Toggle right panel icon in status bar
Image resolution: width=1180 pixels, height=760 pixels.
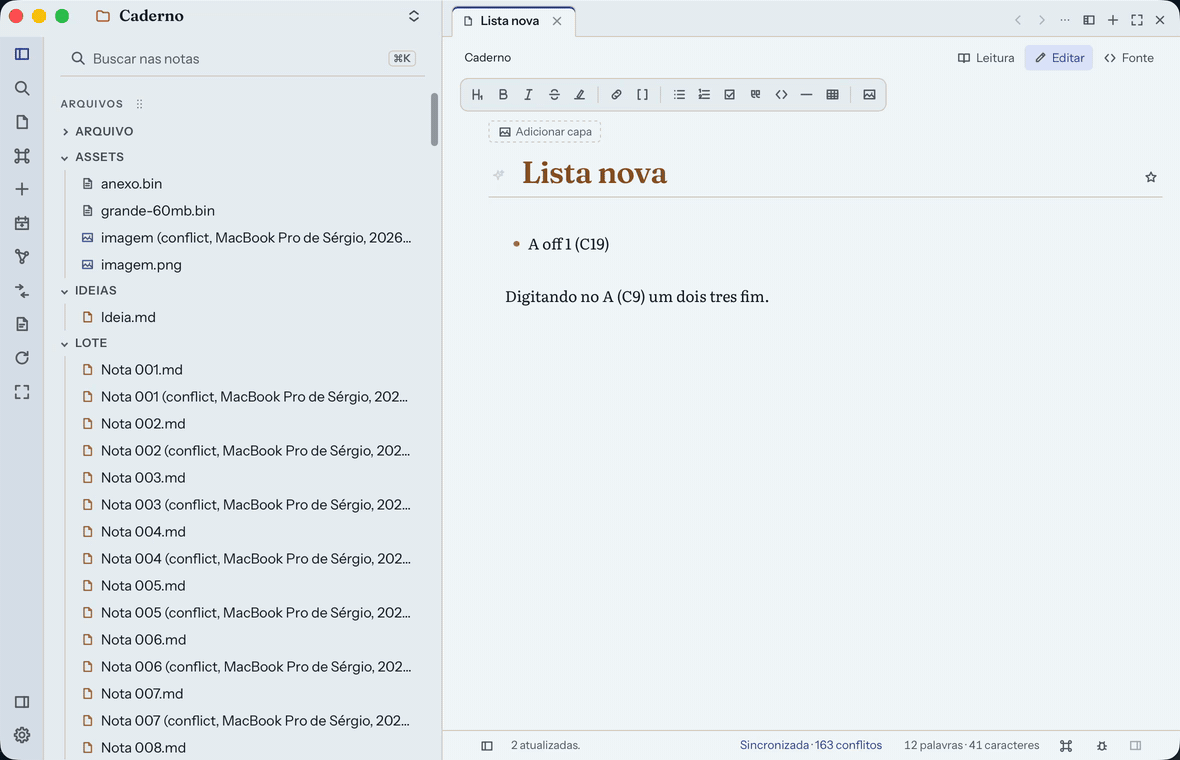[1136, 746]
